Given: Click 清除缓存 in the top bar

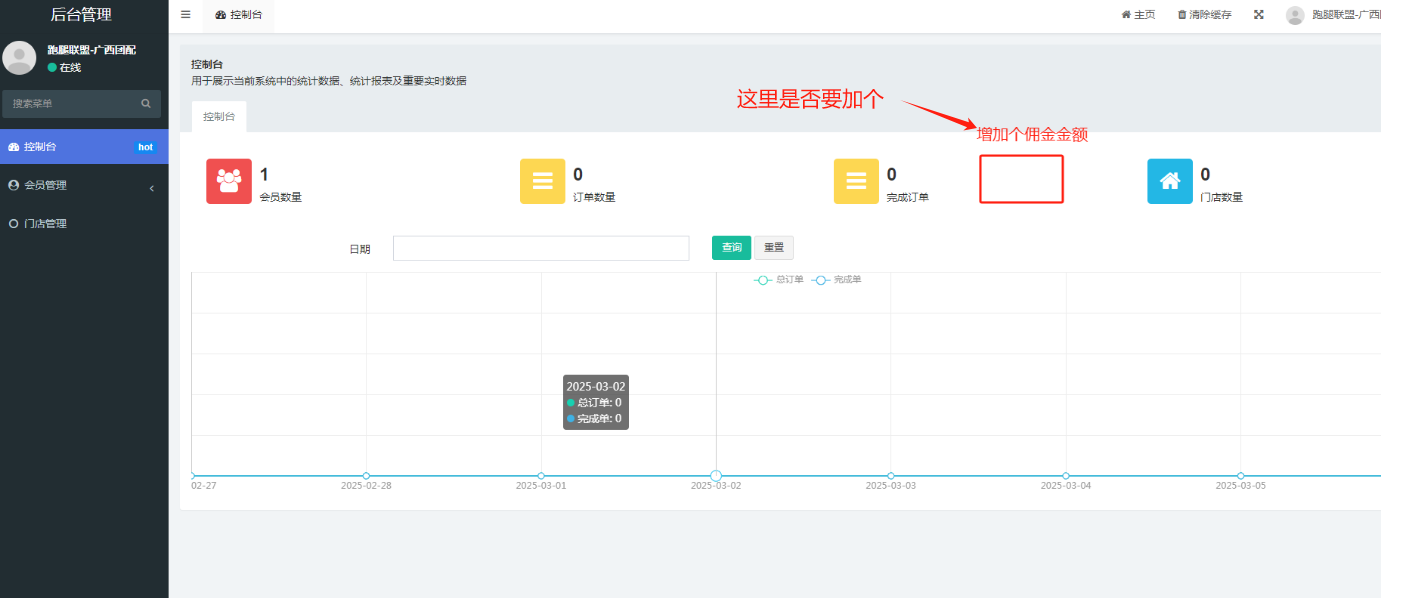Looking at the screenshot, I should (x=1204, y=15).
